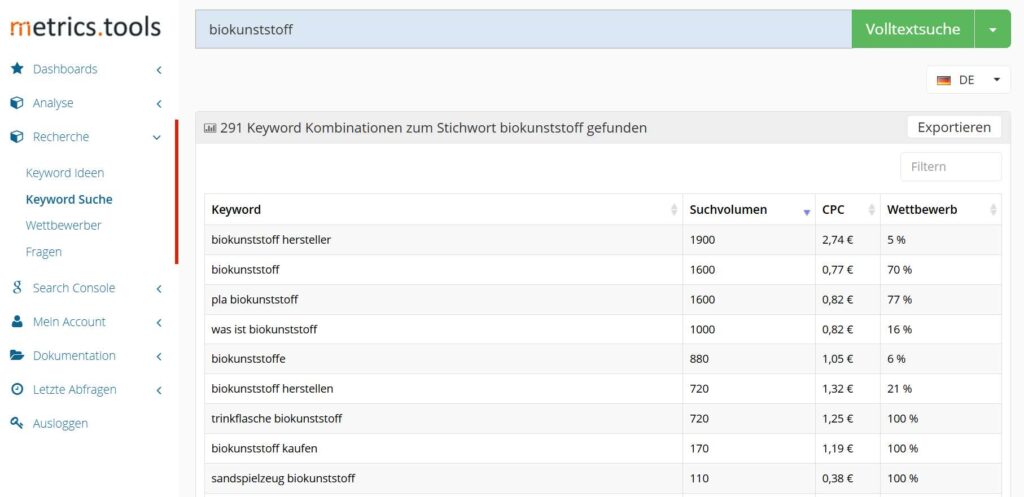Open the Analyse menu
This screenshot has width=1024, height=497.
point(53,103)
